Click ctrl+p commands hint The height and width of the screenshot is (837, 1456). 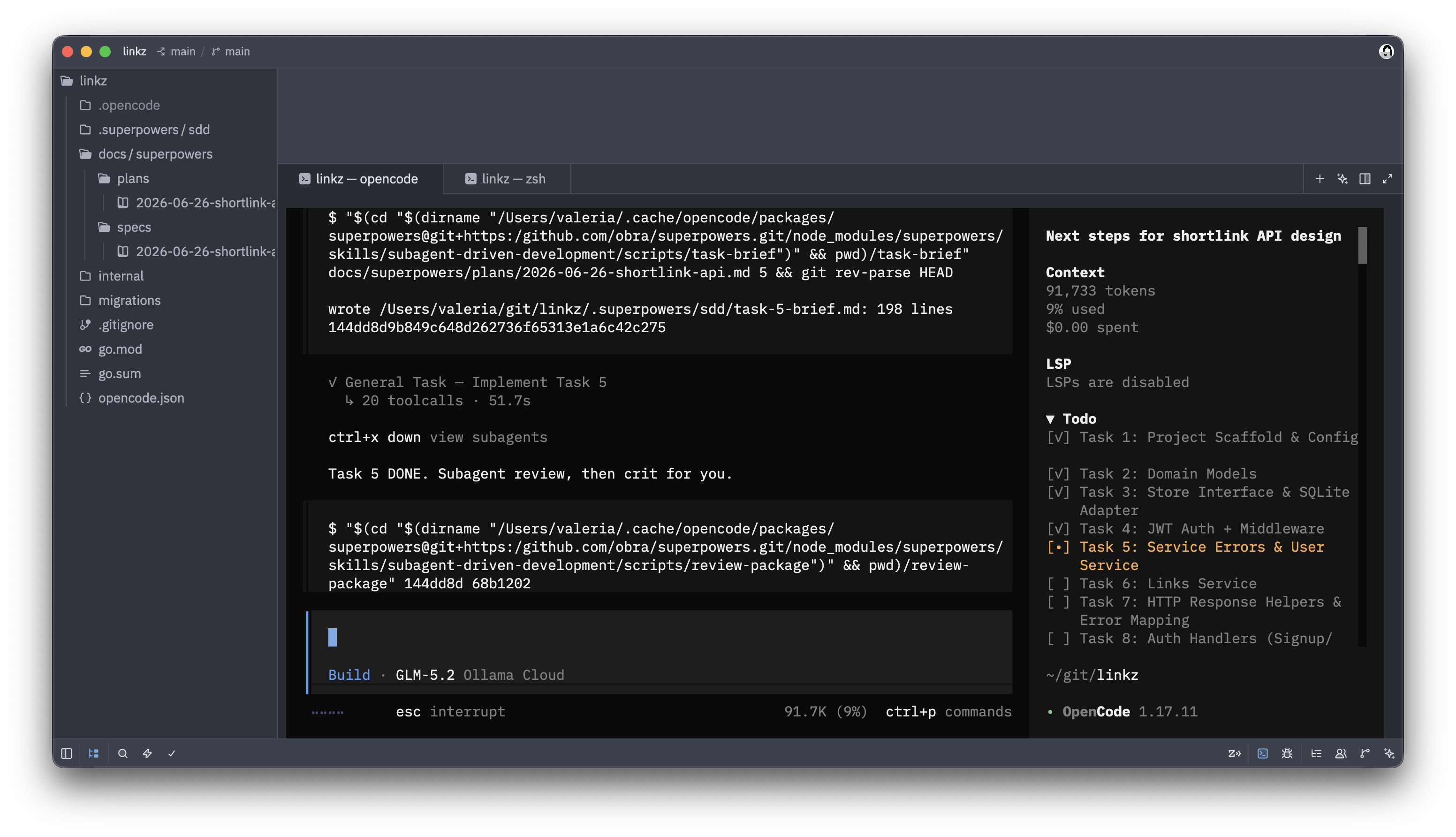coord(948,712)
